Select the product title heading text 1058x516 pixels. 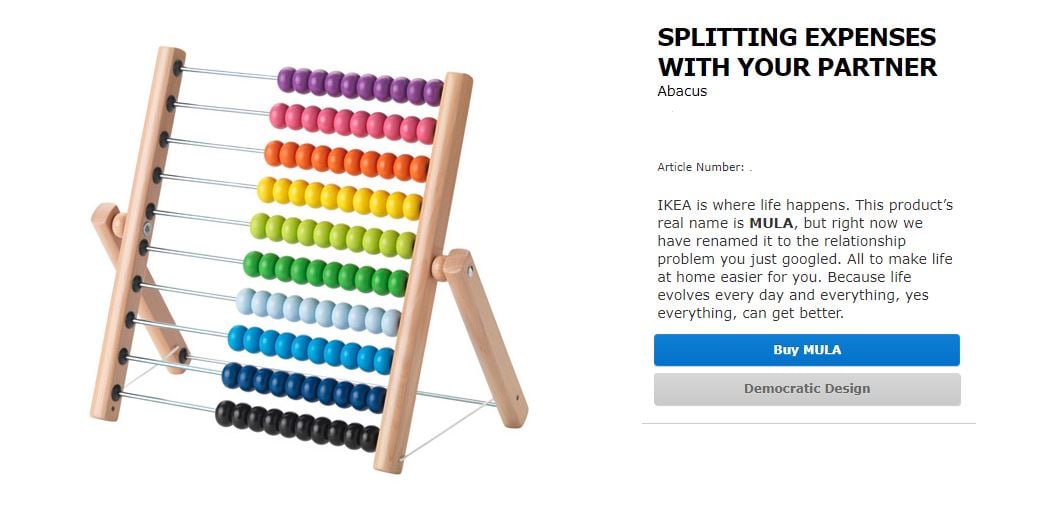coord(797,52)
